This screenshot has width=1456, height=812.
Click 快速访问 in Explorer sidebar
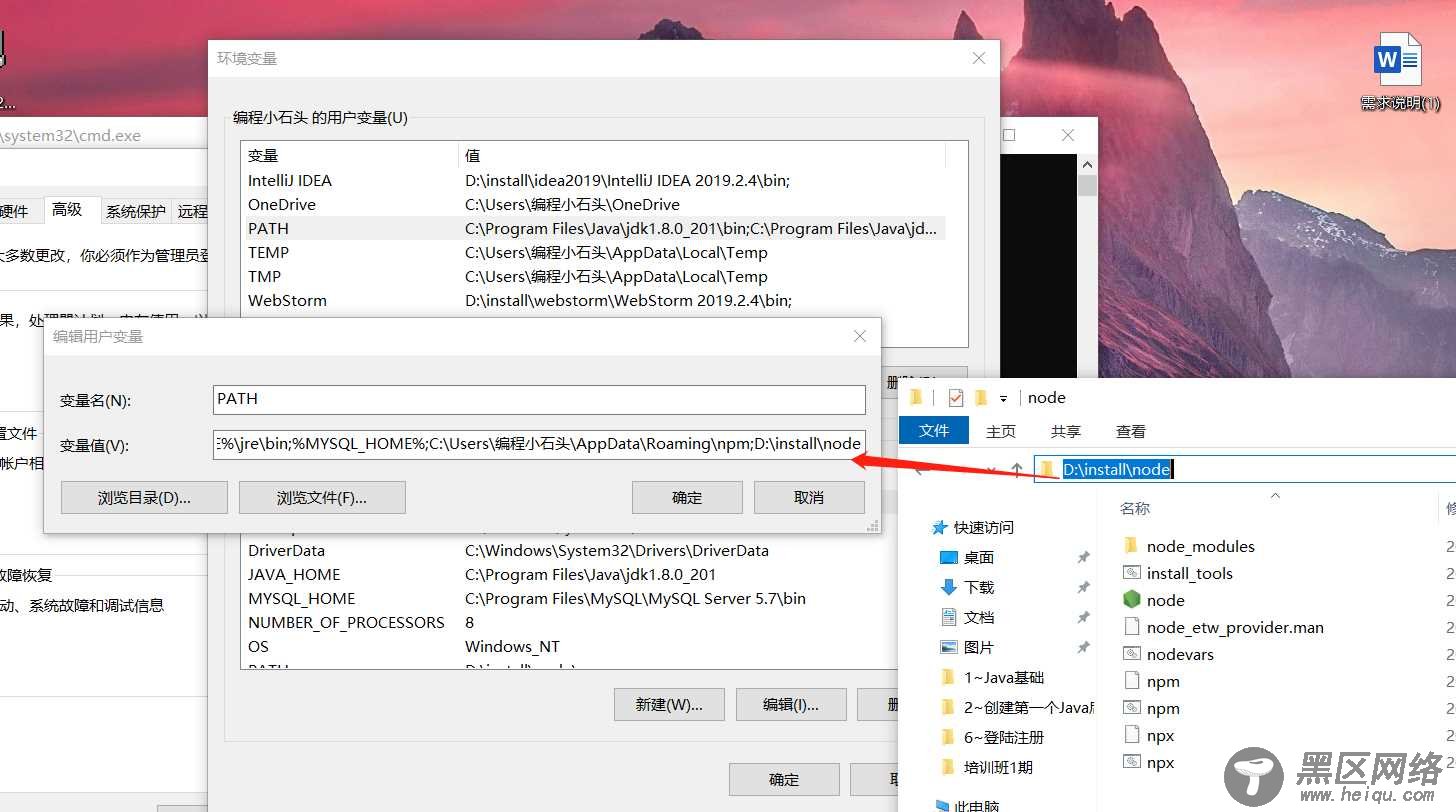tap(983, 527)
